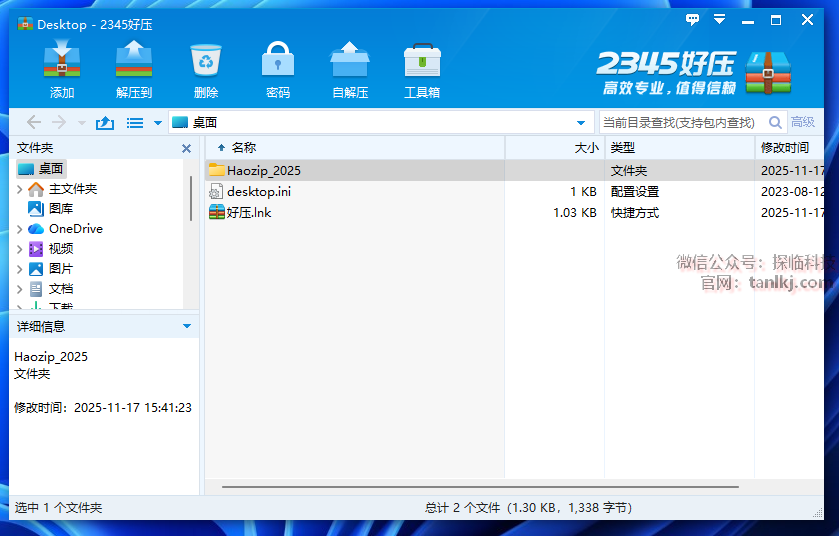Select the Haozip_2025 folder row
Image resolution: width=839 pixels, height=536 pixels.
515,171
